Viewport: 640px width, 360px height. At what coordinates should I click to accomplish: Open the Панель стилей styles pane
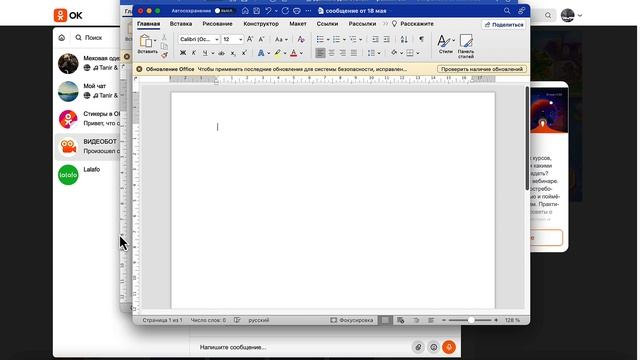coord(466,46)
